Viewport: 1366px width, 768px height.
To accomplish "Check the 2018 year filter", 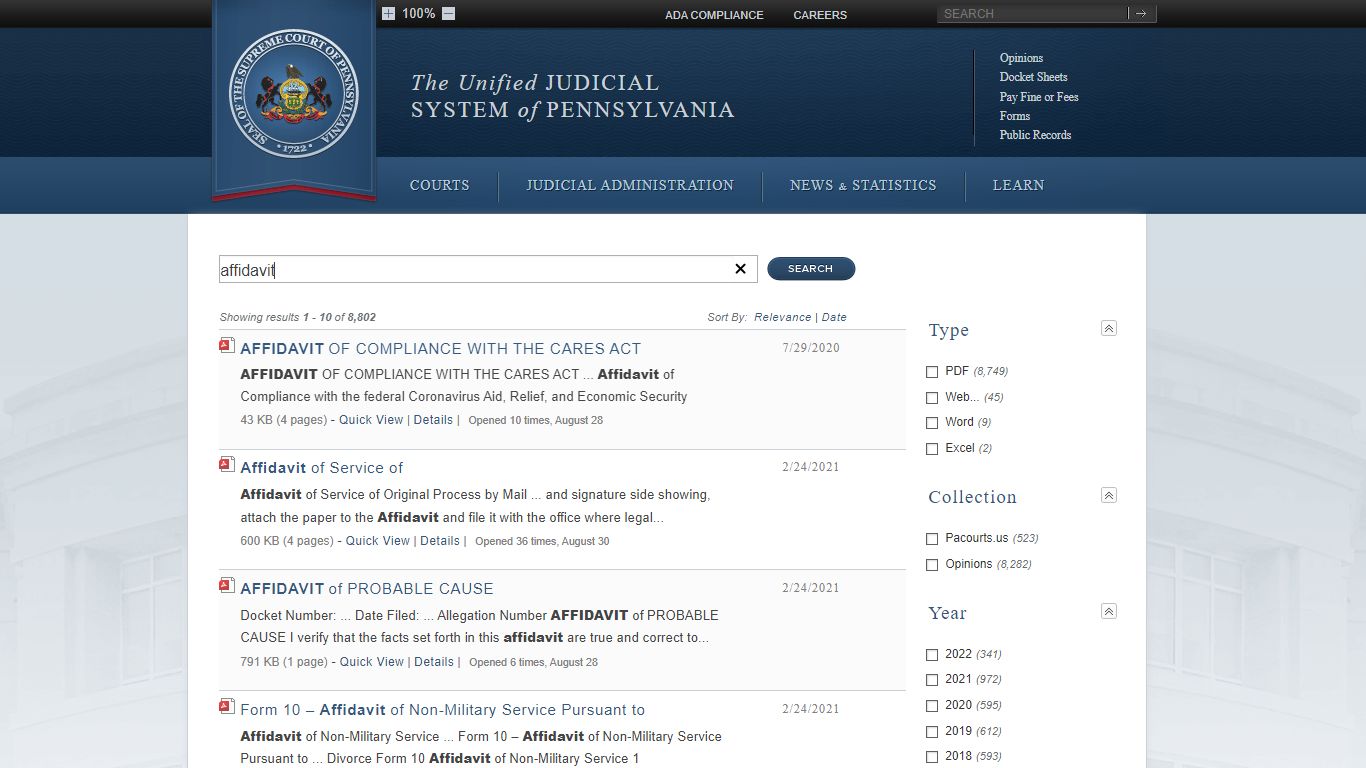I will pos(932,757).
